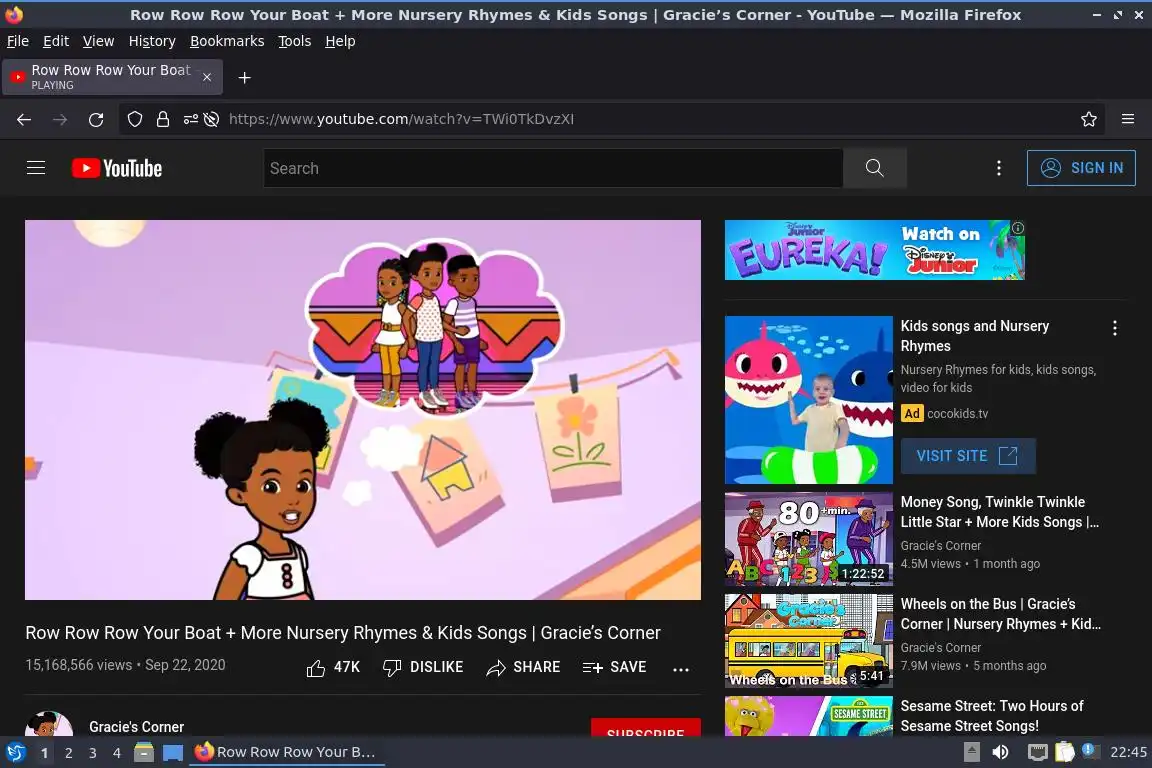This screenshot has width=1152, height=768.
Task: Click VISIT SITE button
Action: pos(968,456)
